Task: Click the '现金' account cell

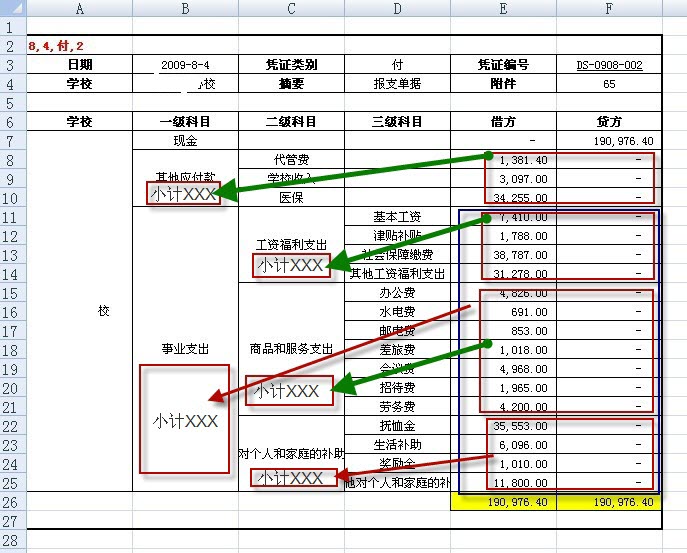Action: 185,141
